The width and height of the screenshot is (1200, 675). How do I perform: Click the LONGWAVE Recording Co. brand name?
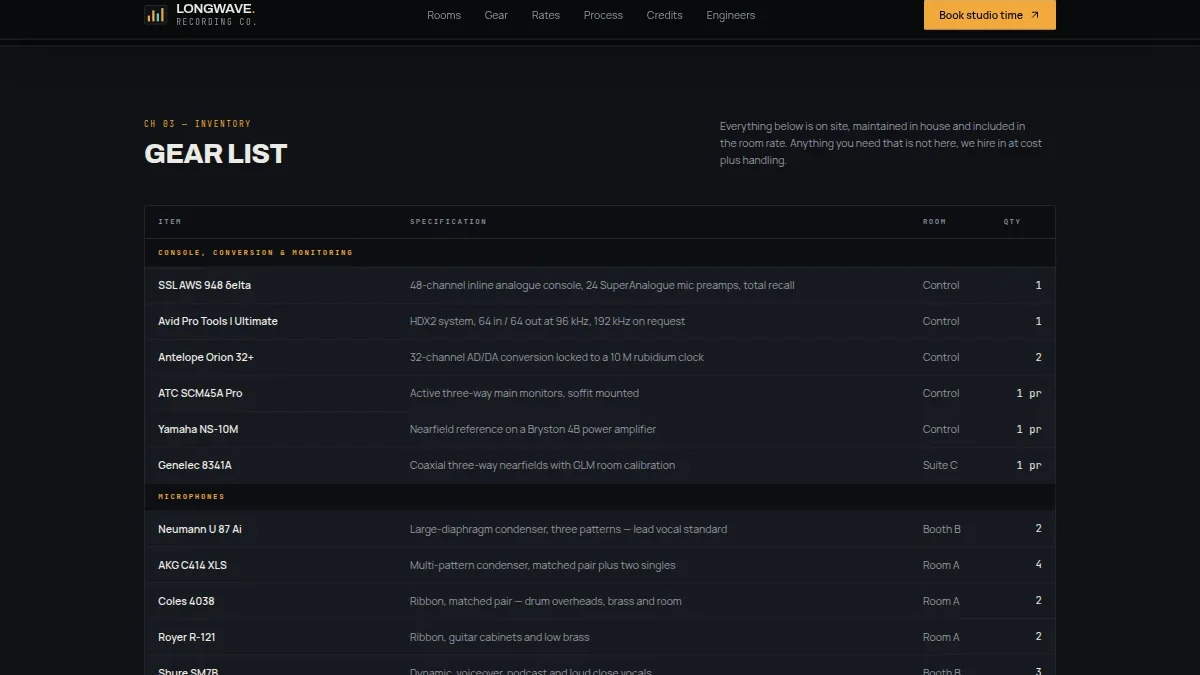[x=216, y=14]
